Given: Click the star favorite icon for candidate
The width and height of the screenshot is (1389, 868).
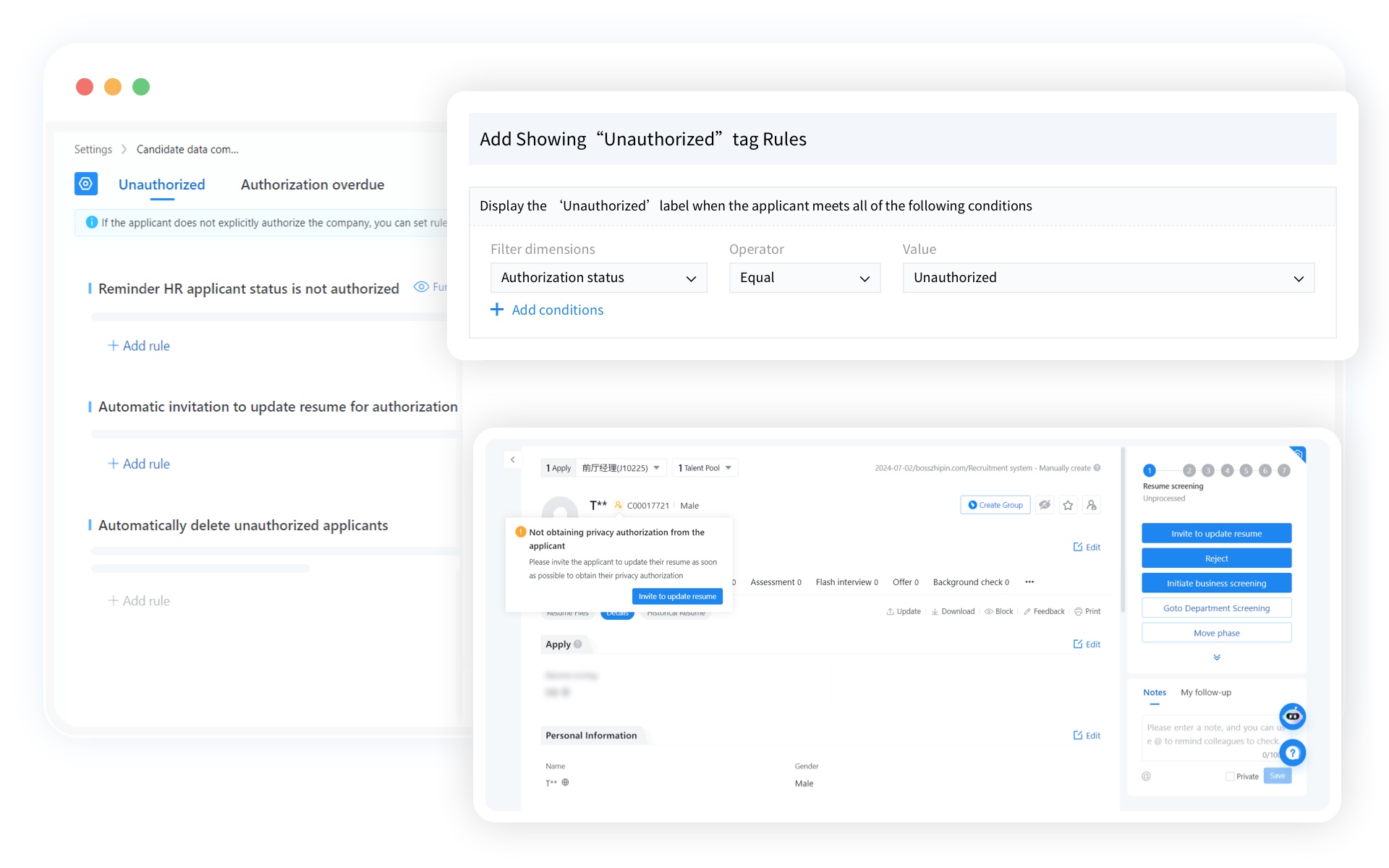Looking at the screenshot, I should 1068,506.
